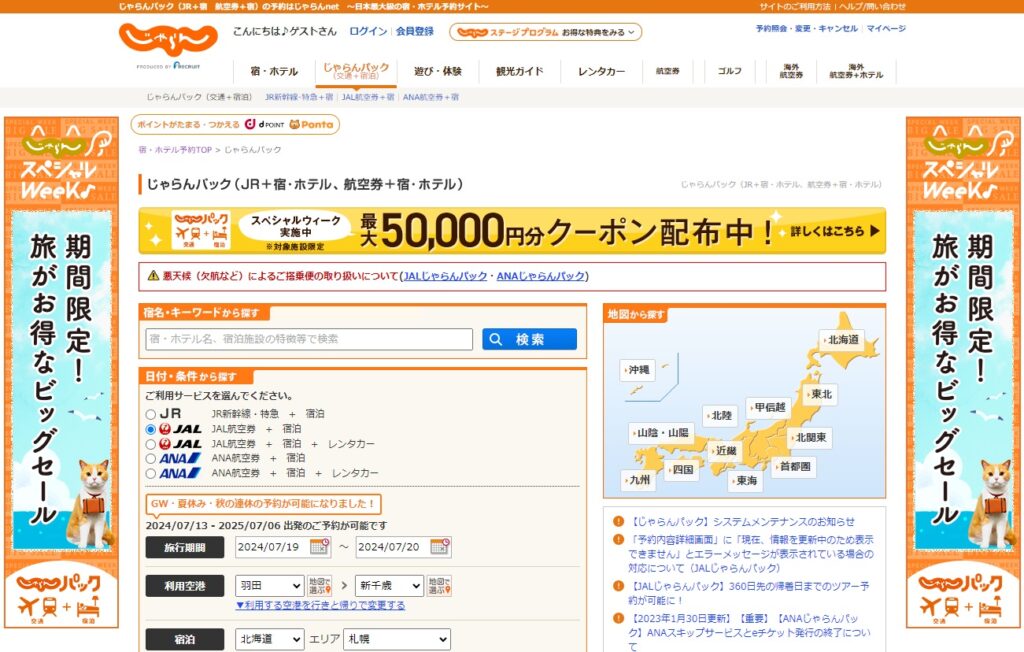The width and height of the screenshot is (1024, 652).
Task: Open the 観光ガイド tab
Action: [x=519, y=71]
